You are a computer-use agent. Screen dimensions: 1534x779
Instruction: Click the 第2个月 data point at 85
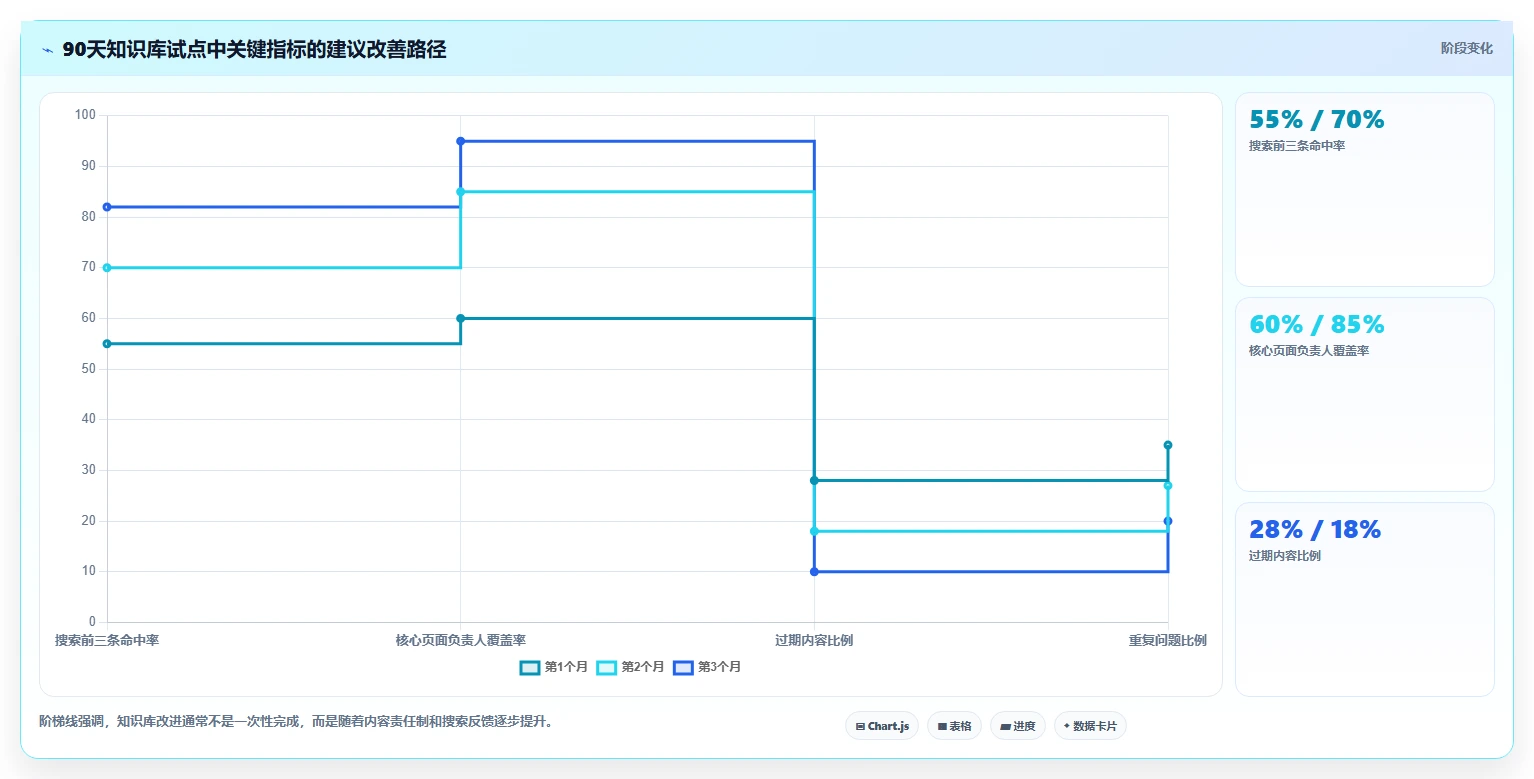[x=461, y=192]
